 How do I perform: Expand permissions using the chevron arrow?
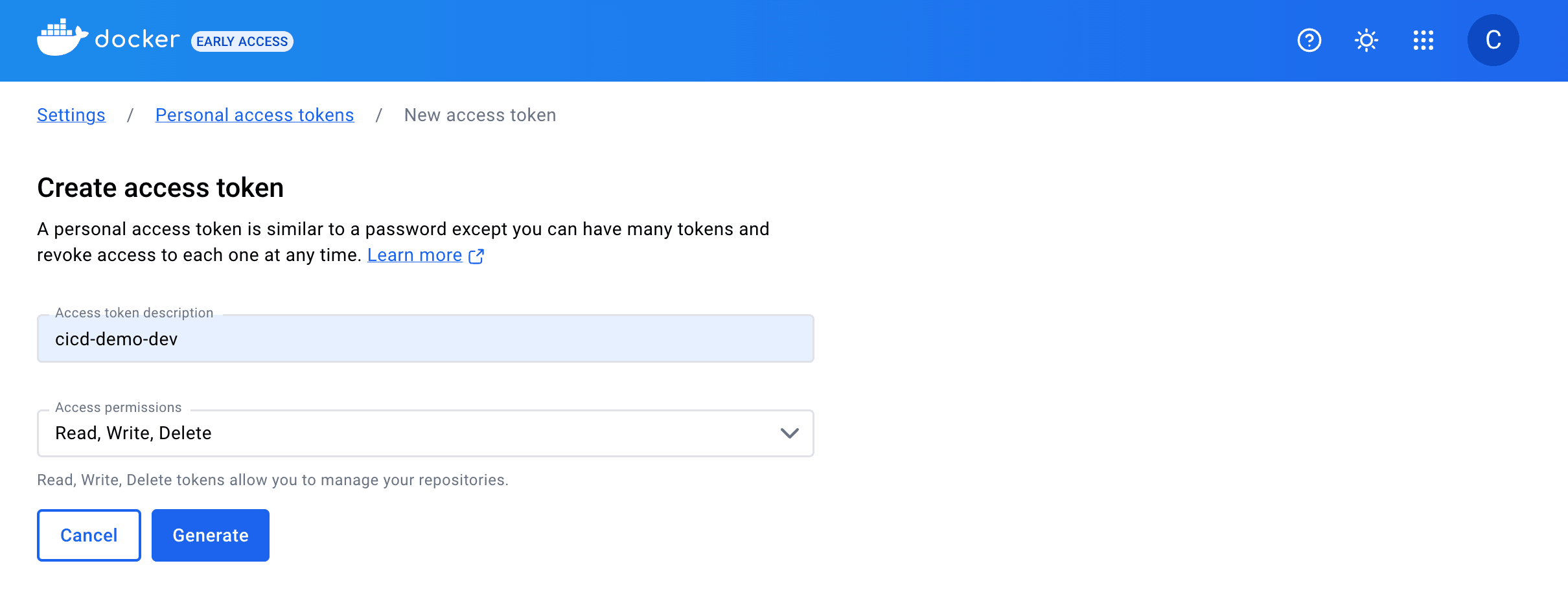[x=789, y=433]
